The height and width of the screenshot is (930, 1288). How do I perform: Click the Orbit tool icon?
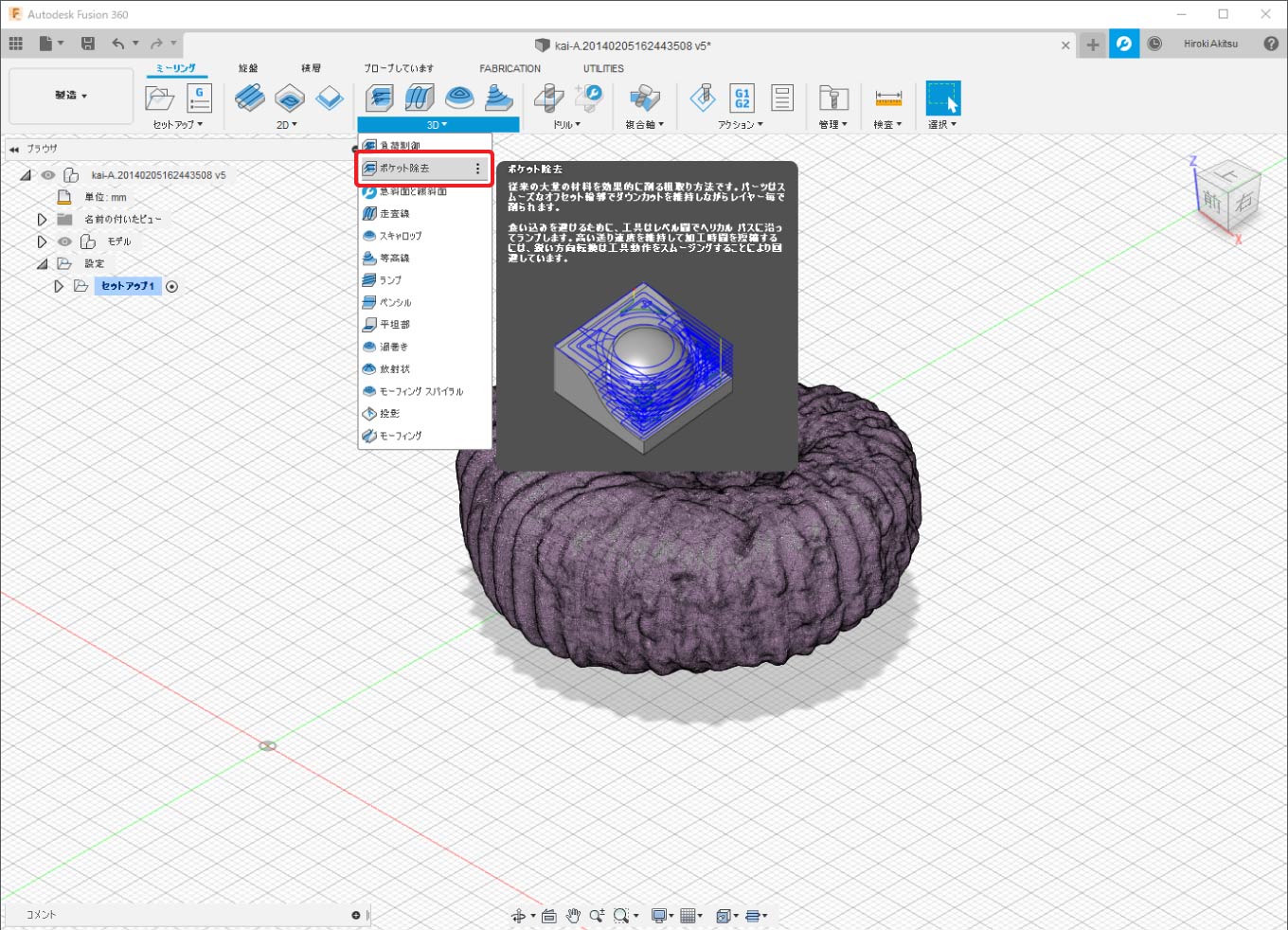tap(519, 915)
